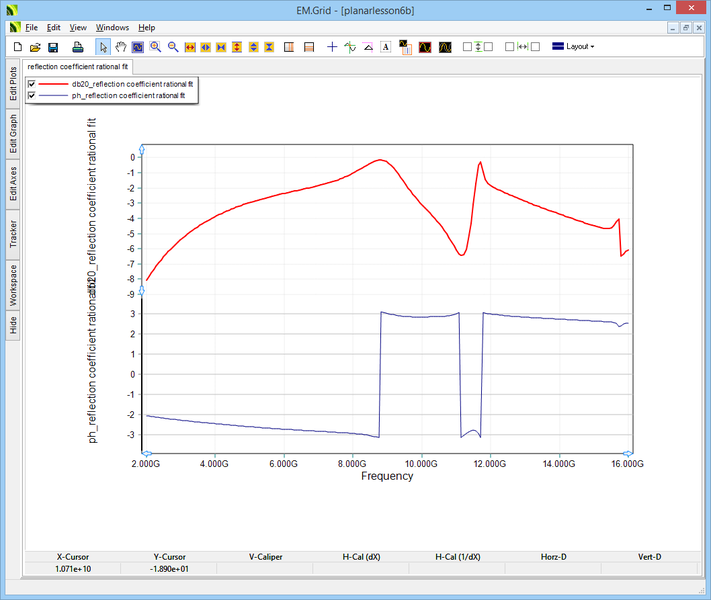Uncheck db20_reflection coefficient plot checkbox
This screenshot has width=711, height=600.
(32, 84)
